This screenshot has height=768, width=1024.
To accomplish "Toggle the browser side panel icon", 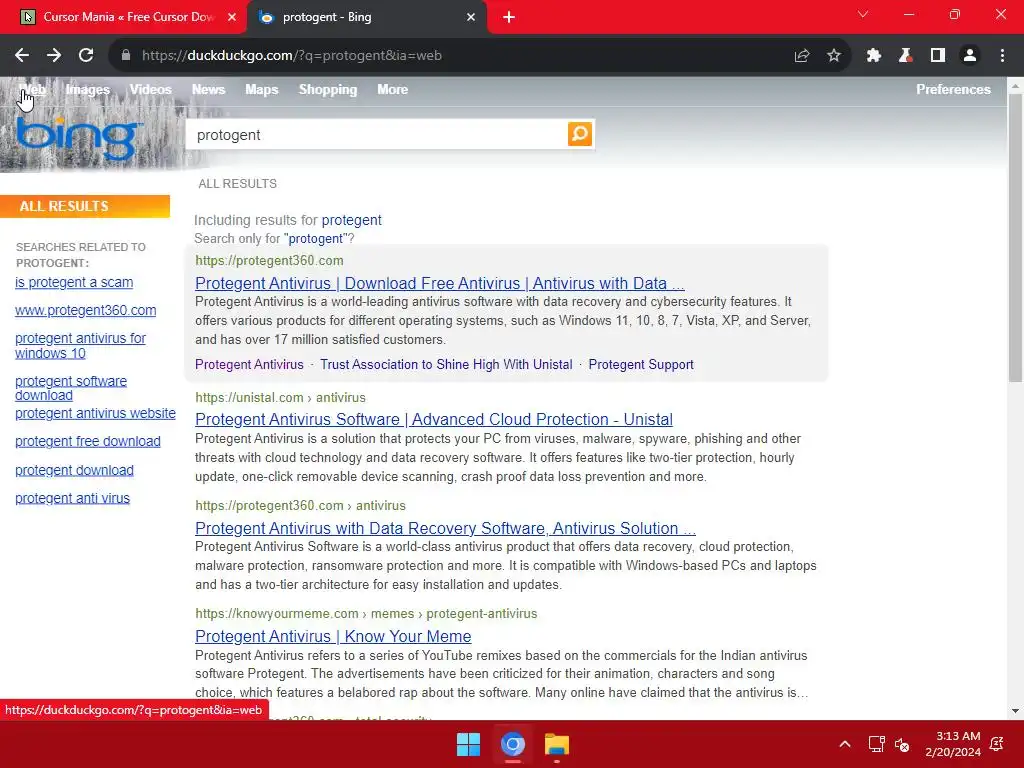I will 938,56.
